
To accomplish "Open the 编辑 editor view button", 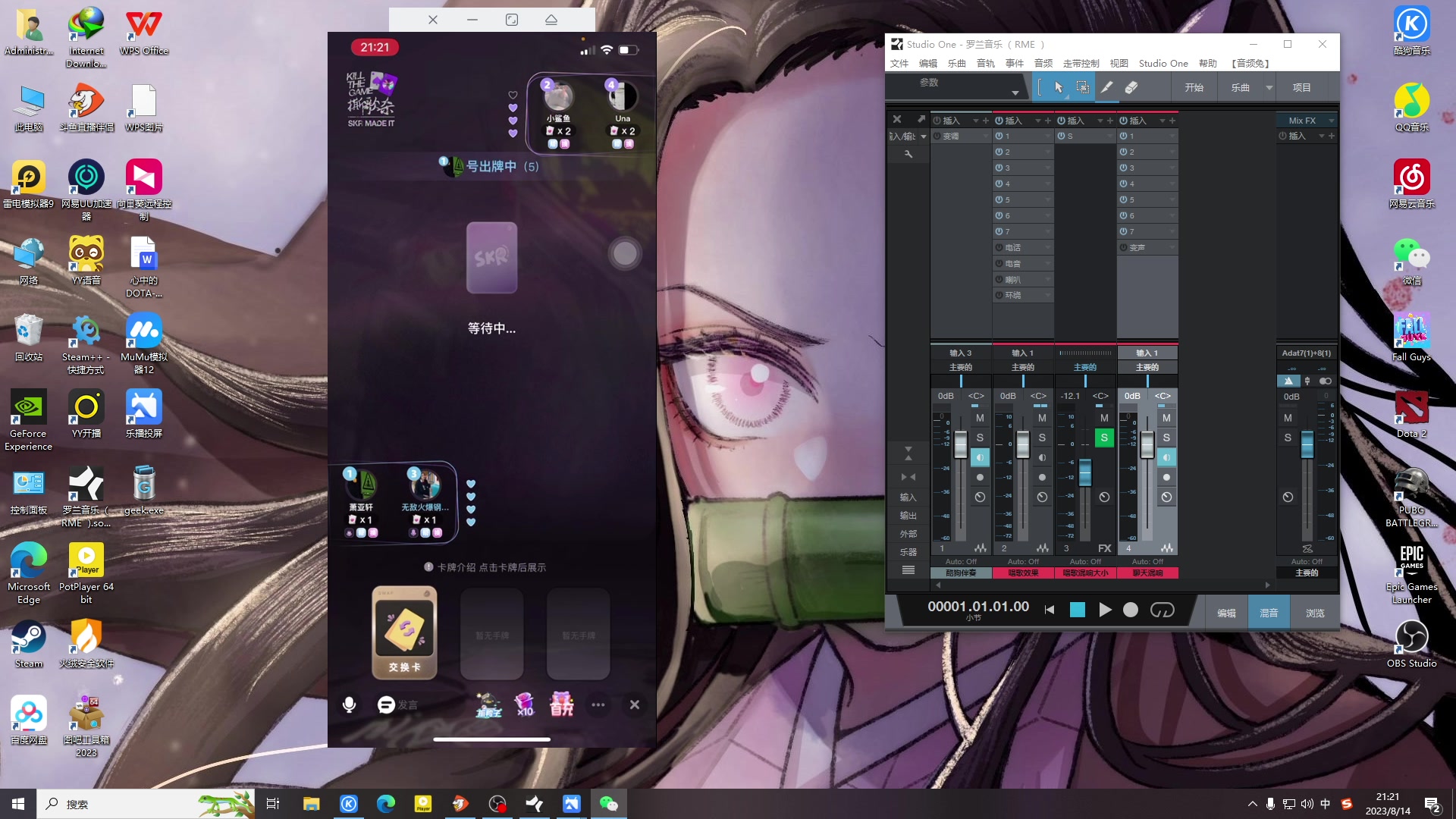I will point(1226,613).
